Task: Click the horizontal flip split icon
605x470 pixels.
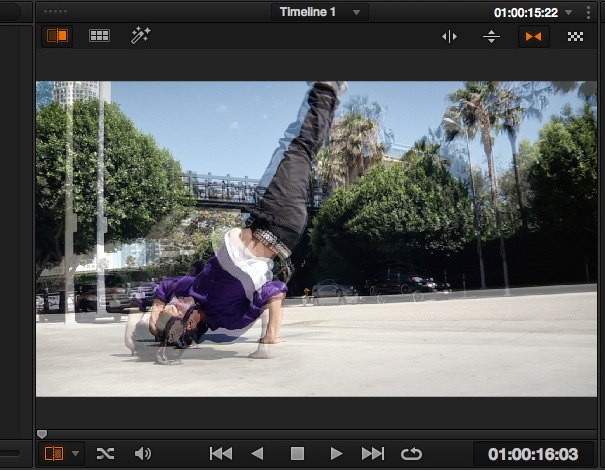Action: tap(449, 37)
